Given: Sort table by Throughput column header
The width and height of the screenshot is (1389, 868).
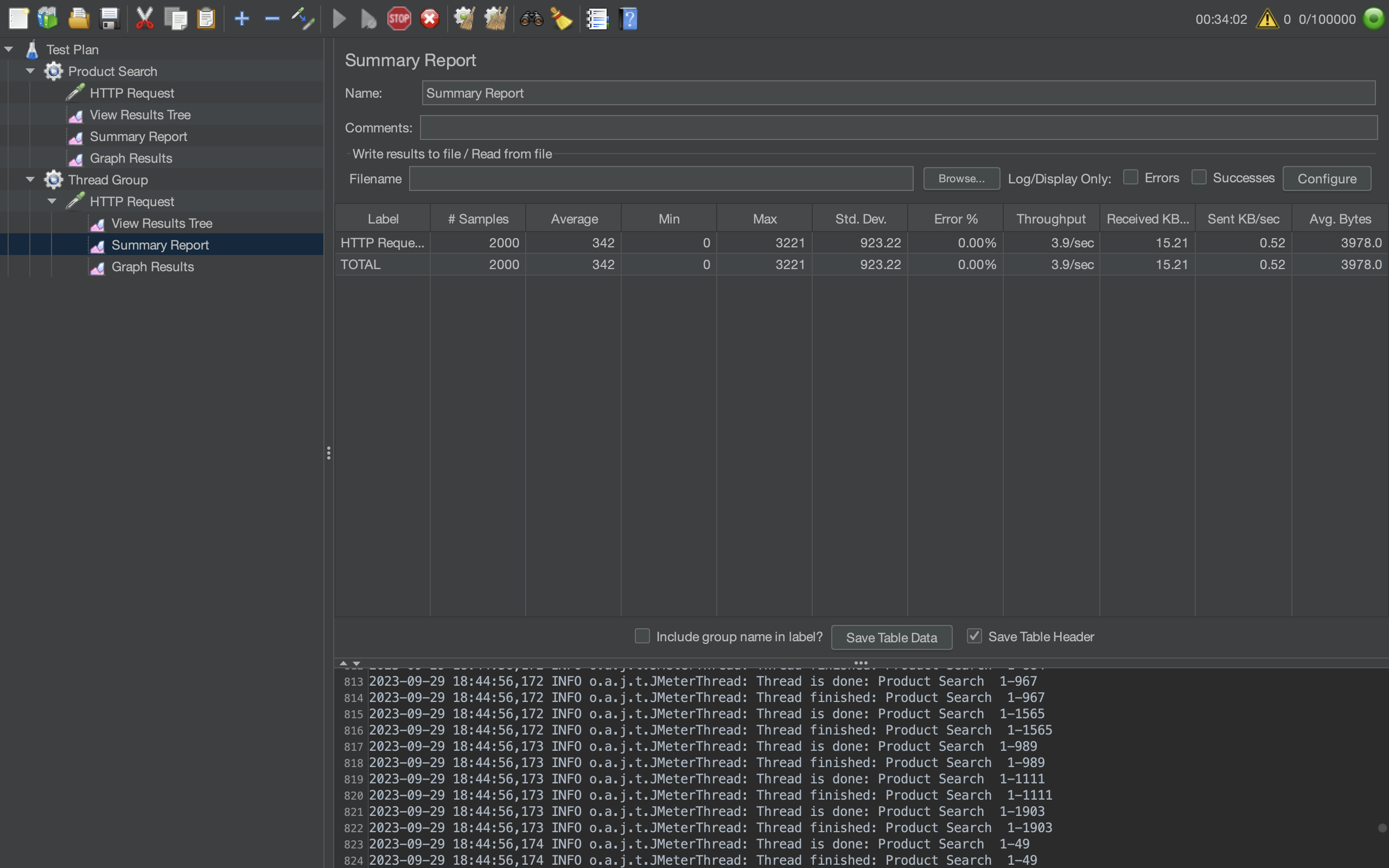Looking at the screenshot, I should [1050, 219].
